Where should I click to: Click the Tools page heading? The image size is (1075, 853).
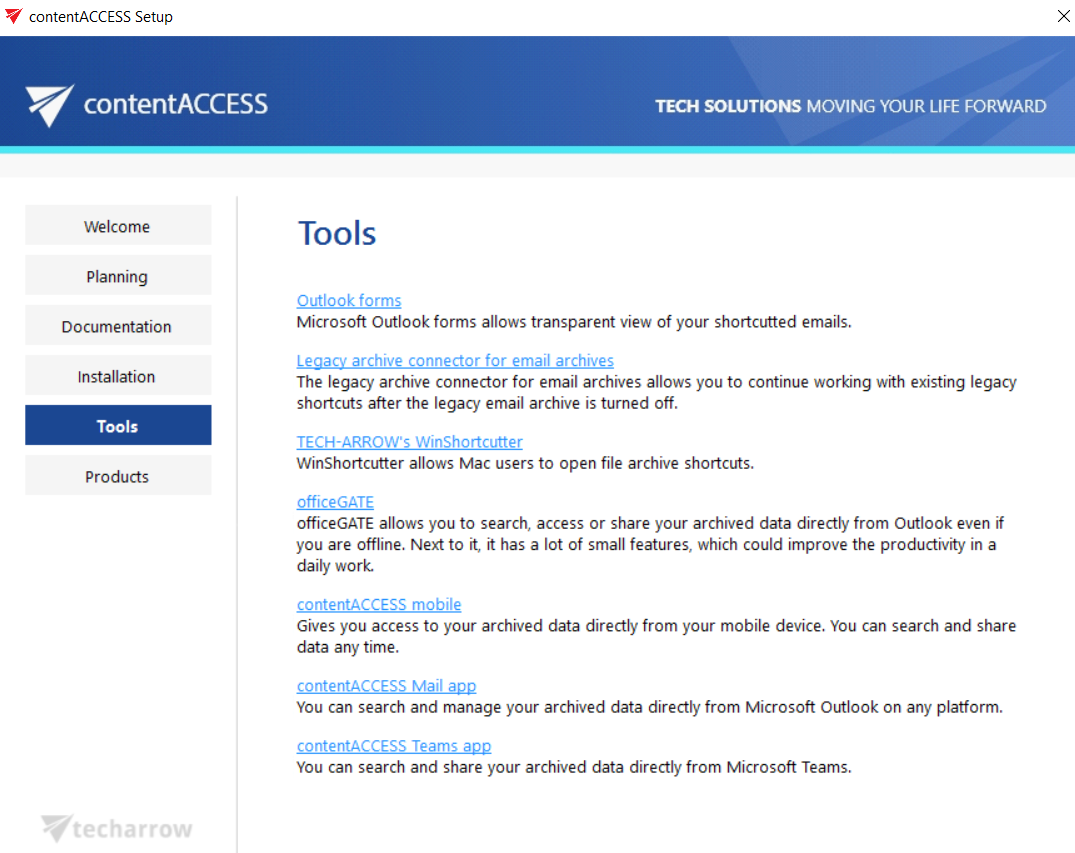point(337,232)
